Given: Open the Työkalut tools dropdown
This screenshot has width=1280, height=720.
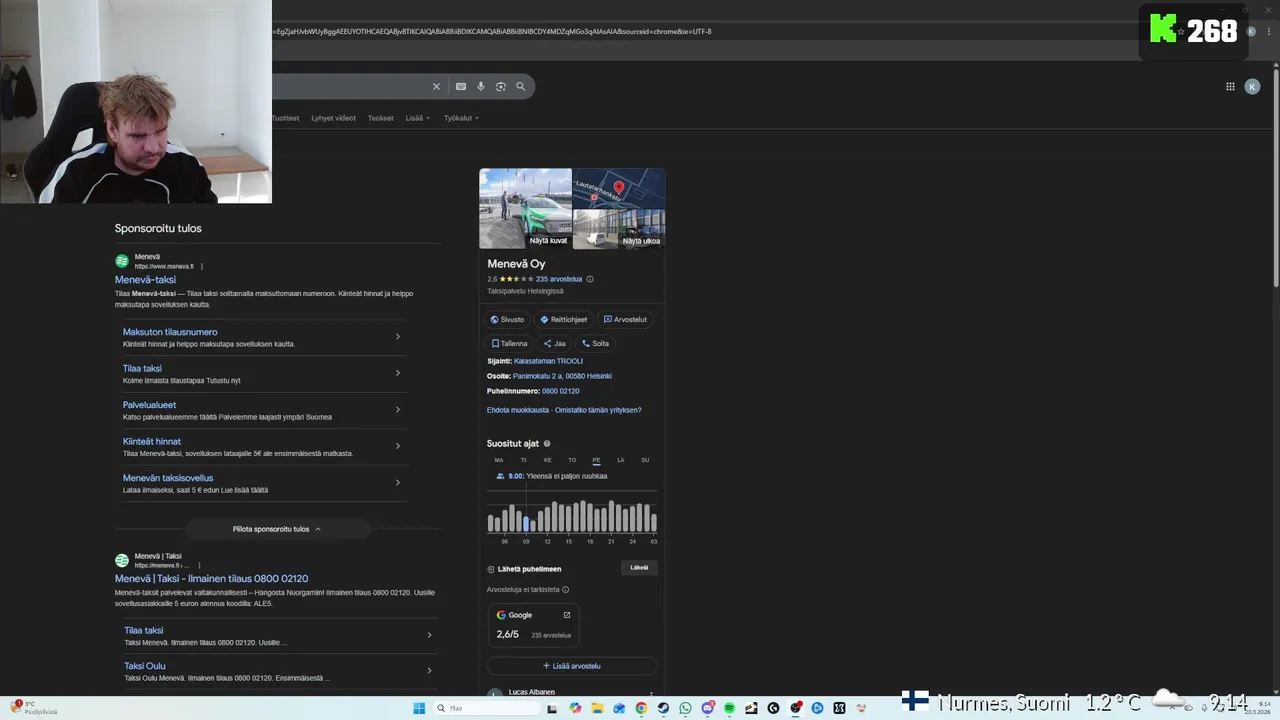Looking at the screenshot, I should (461, 118).
